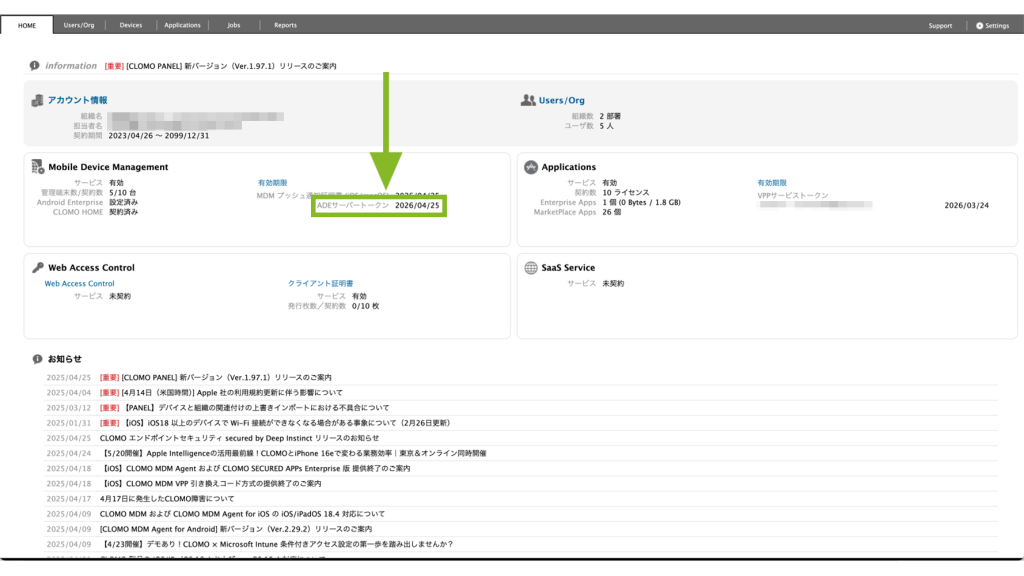Click the account information building icon
The height and width of the screenshot is (576, 1024).
[38, 100]
